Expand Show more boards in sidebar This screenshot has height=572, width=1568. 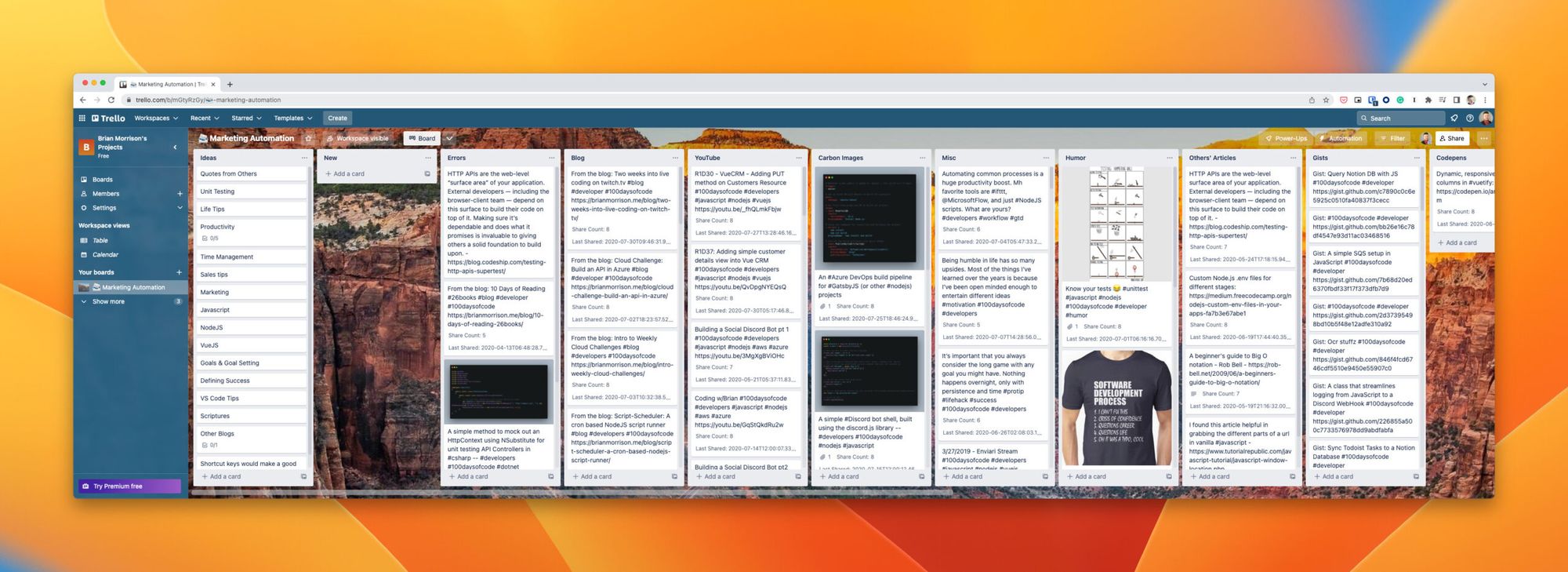108,301
